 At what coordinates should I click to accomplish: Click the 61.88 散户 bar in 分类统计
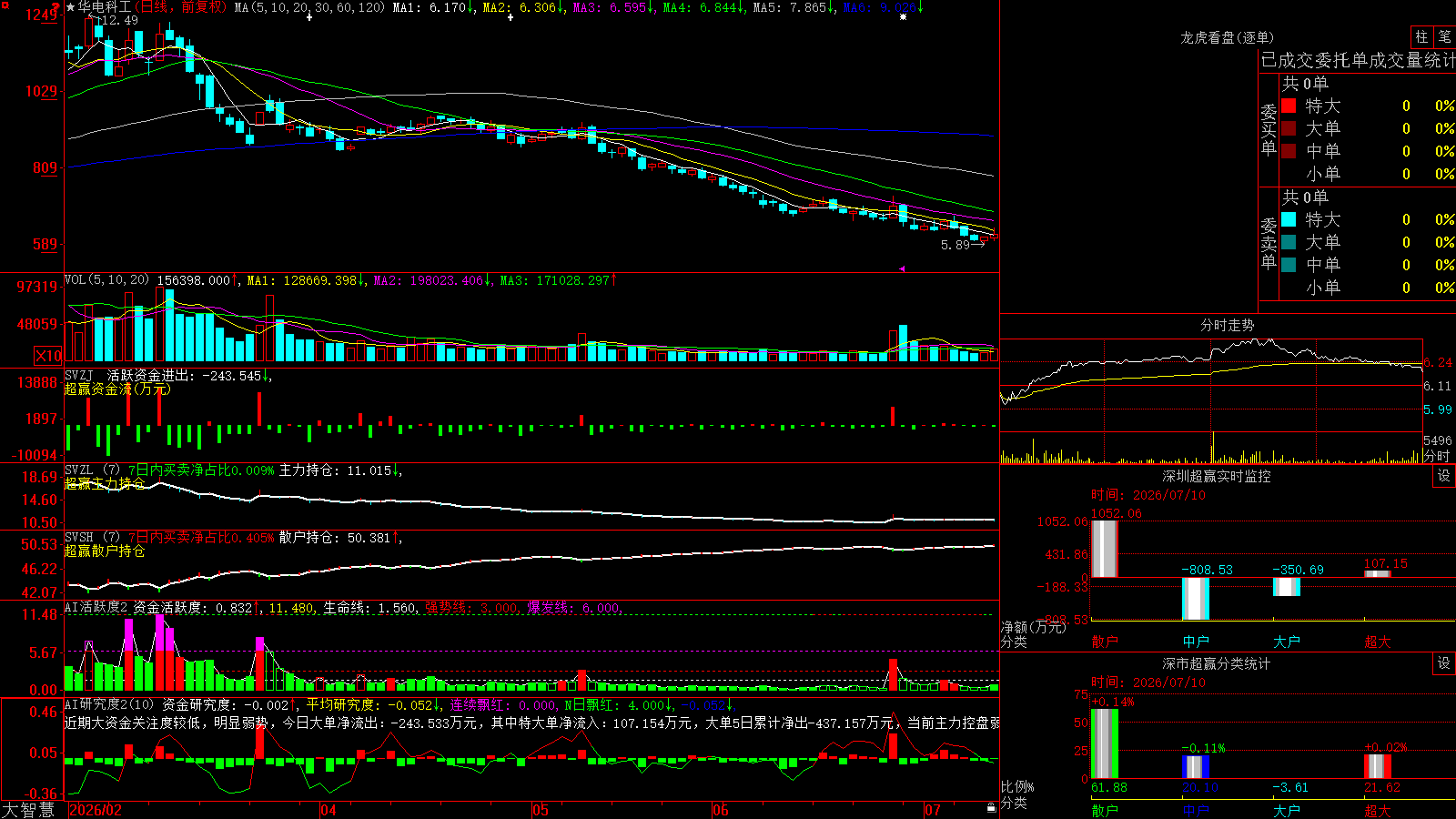pyautogui.click(x=1105, y=743)
